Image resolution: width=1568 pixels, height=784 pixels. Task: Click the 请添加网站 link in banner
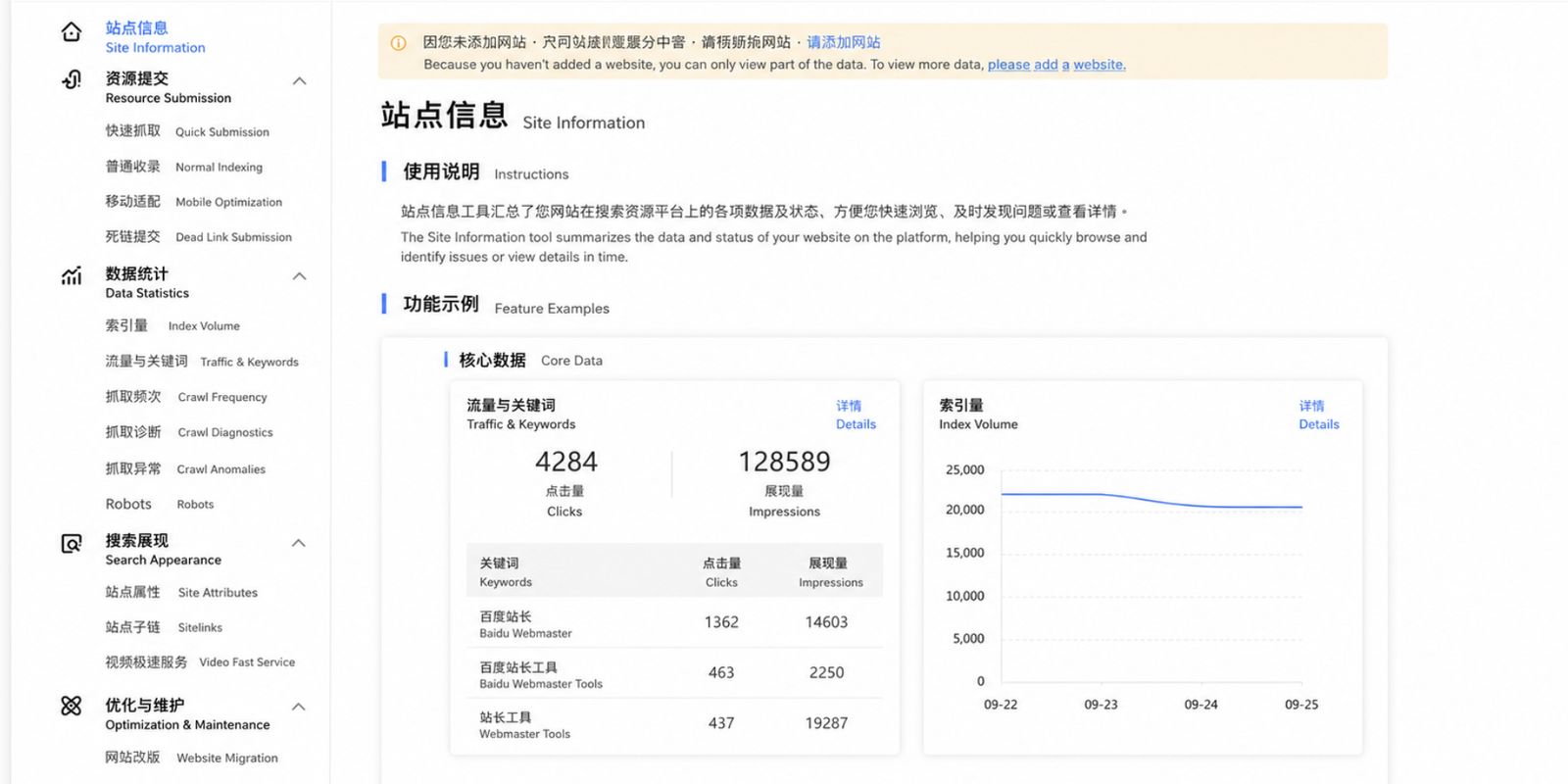point(844,42)
